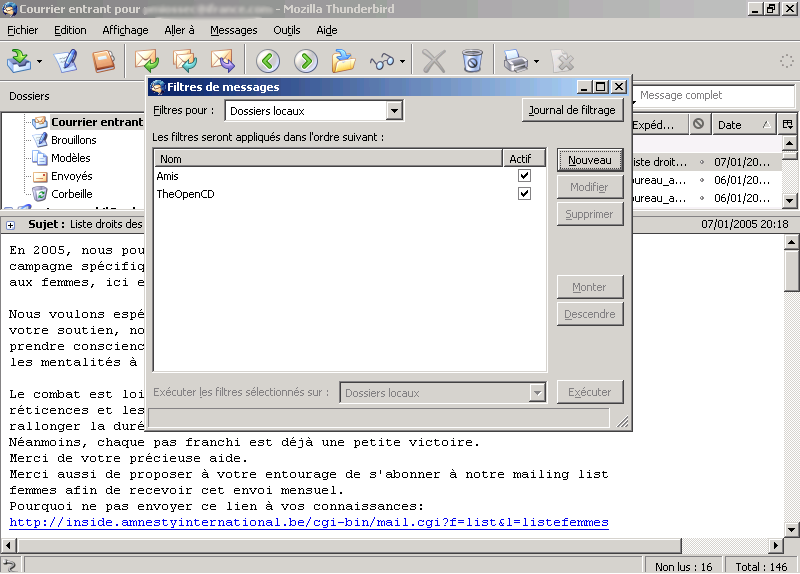This screenshot has height=574, width=800.
Task: Open the Address Book icon
Action: pyautogui.click(x=104, y=61)
